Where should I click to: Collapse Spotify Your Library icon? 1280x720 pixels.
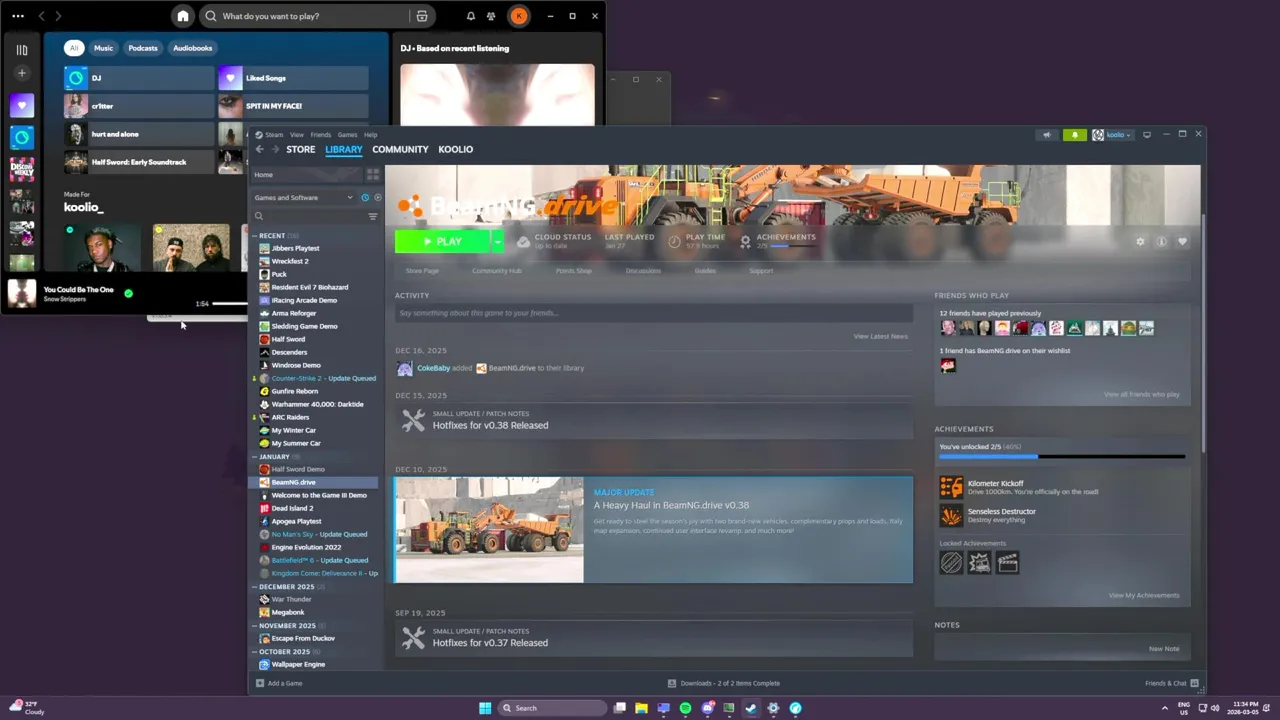(x=22, y=49)
